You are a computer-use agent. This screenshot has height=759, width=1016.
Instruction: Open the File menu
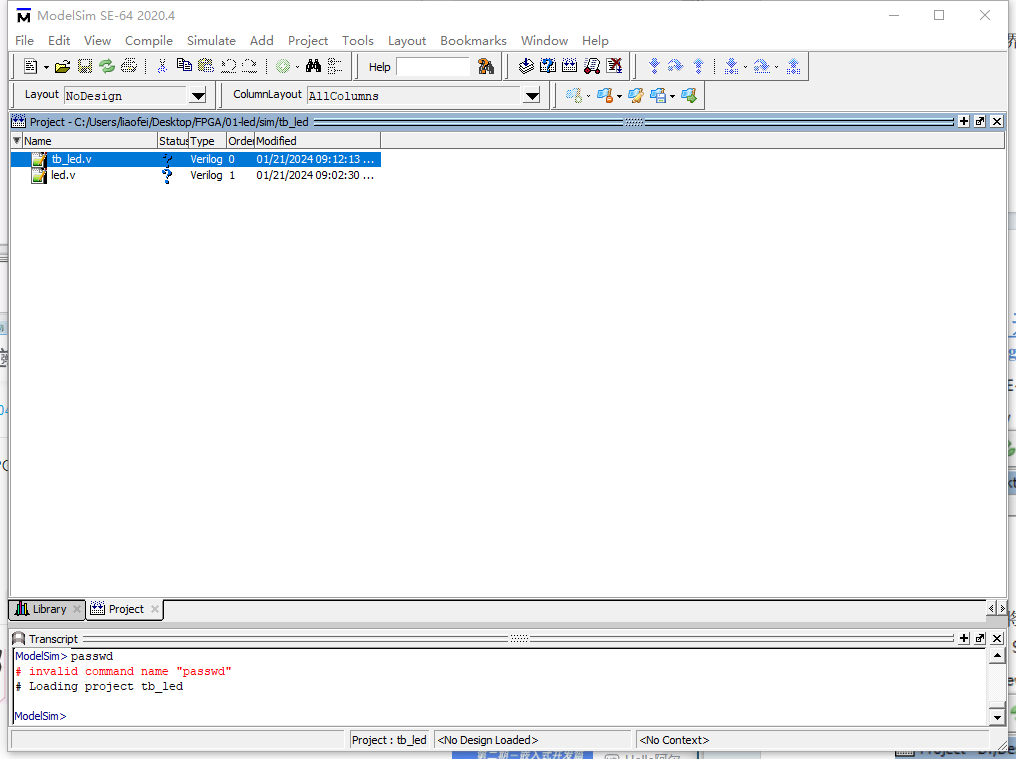24,40
